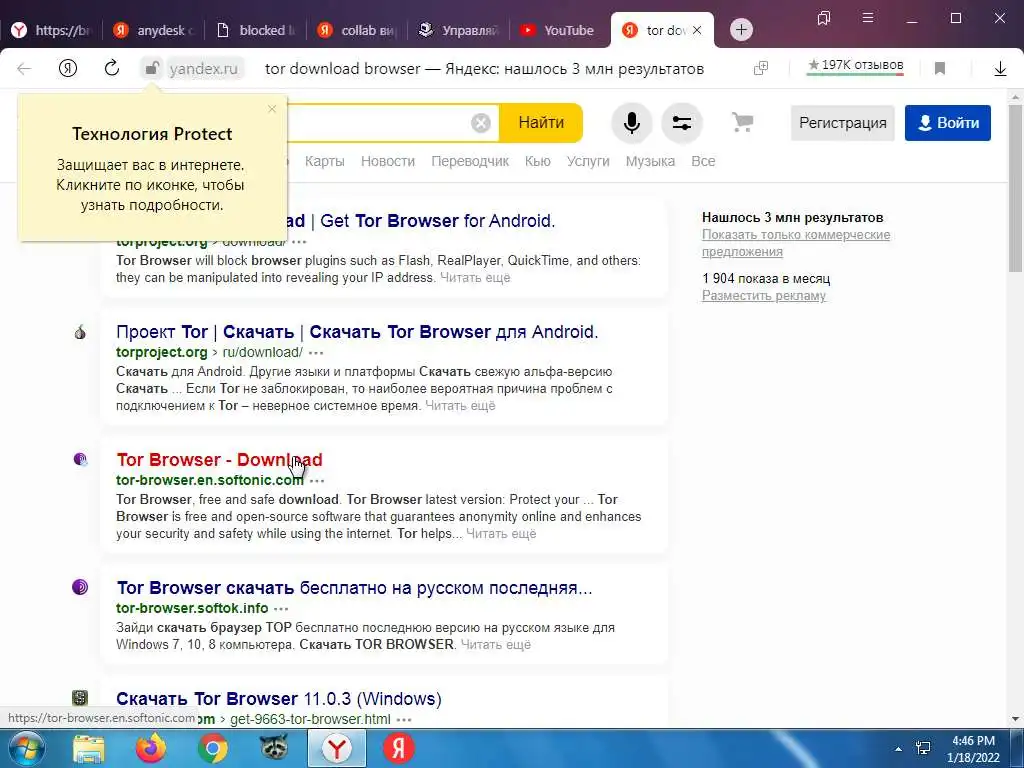Click the browser back arrow
1024x768 pixels.
24,69
